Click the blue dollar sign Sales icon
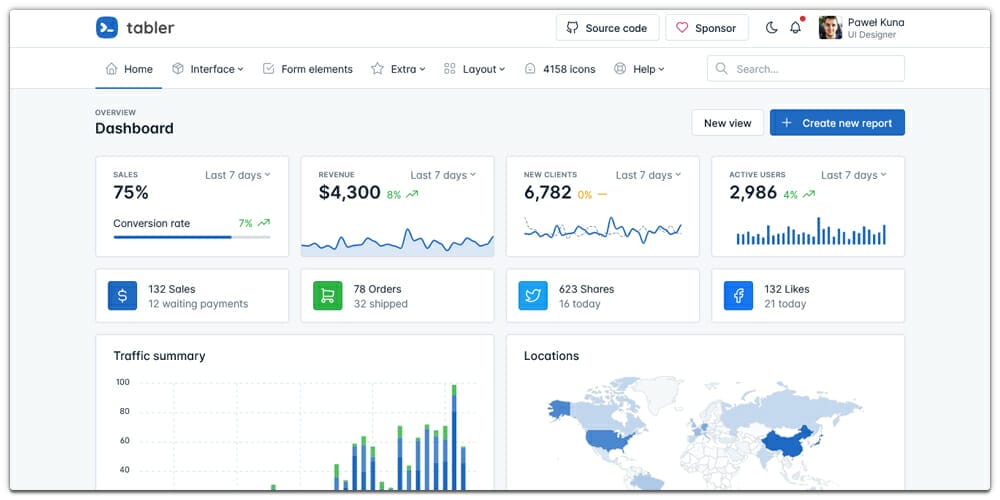 pos(122,296)
